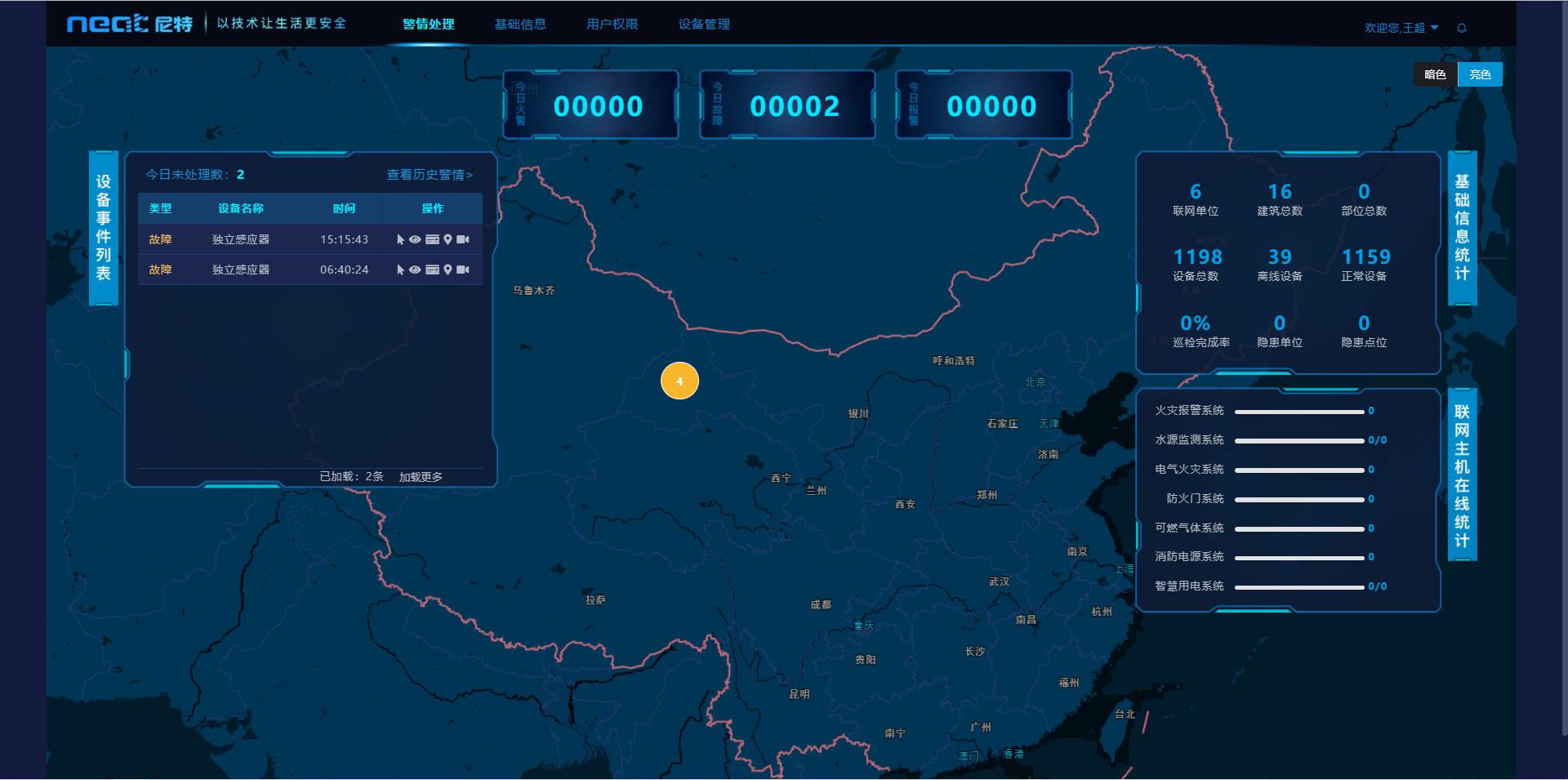1568x780 pixels.
Task: Open video camera icon in 15:15:43 row
Action: [463, 239]
